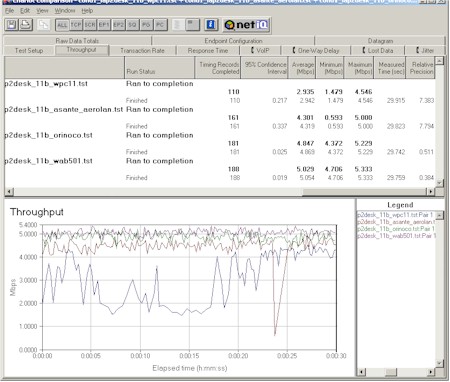
Task: Click the Print toolbar icon
Action: [x=26, y=25]
